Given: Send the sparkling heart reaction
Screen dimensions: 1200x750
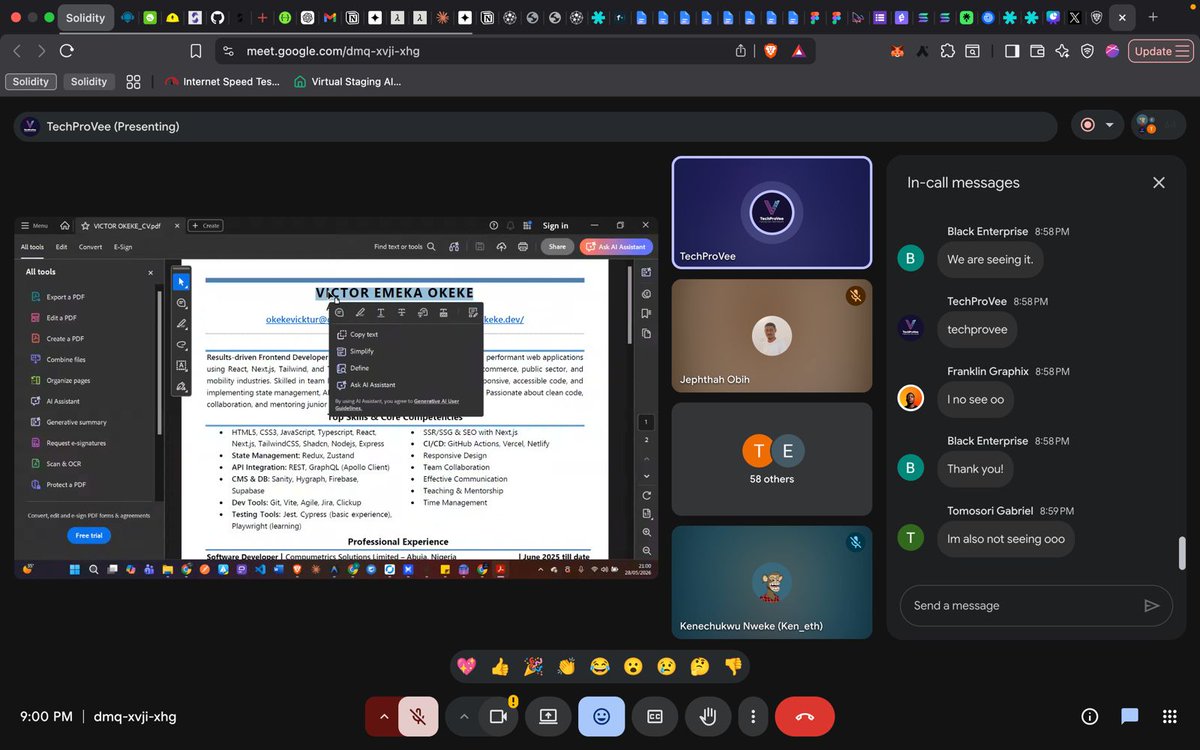Looking at the screenshot, I should pyautogui.click(x=467, y=666).
